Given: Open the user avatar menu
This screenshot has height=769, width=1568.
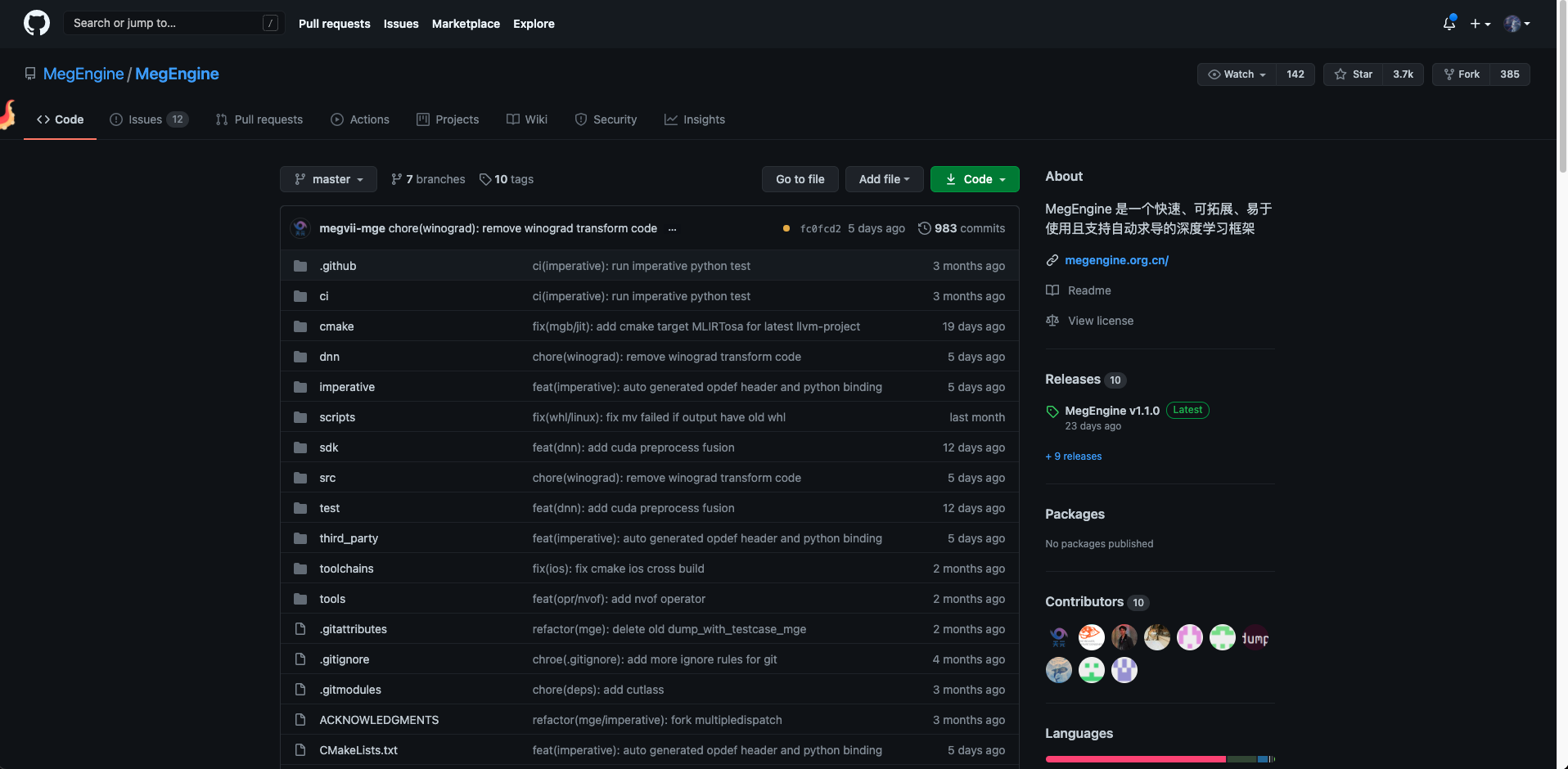Looking at the screenshot, I should 1517,24.
